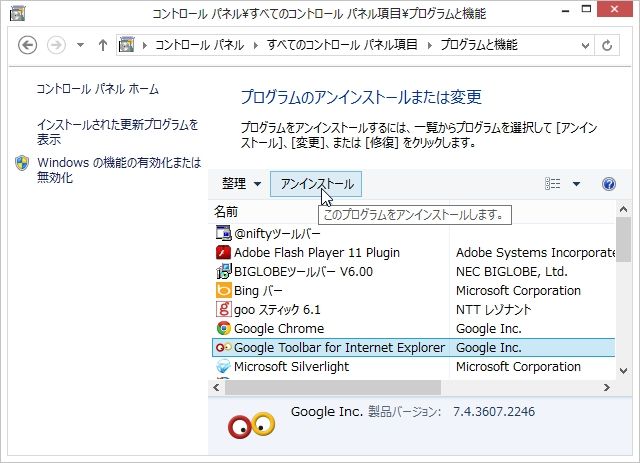Viewport: 640px width, 463px height.
Task: Select the Microsoft Silverlight entry
Action: click(291, 367)
